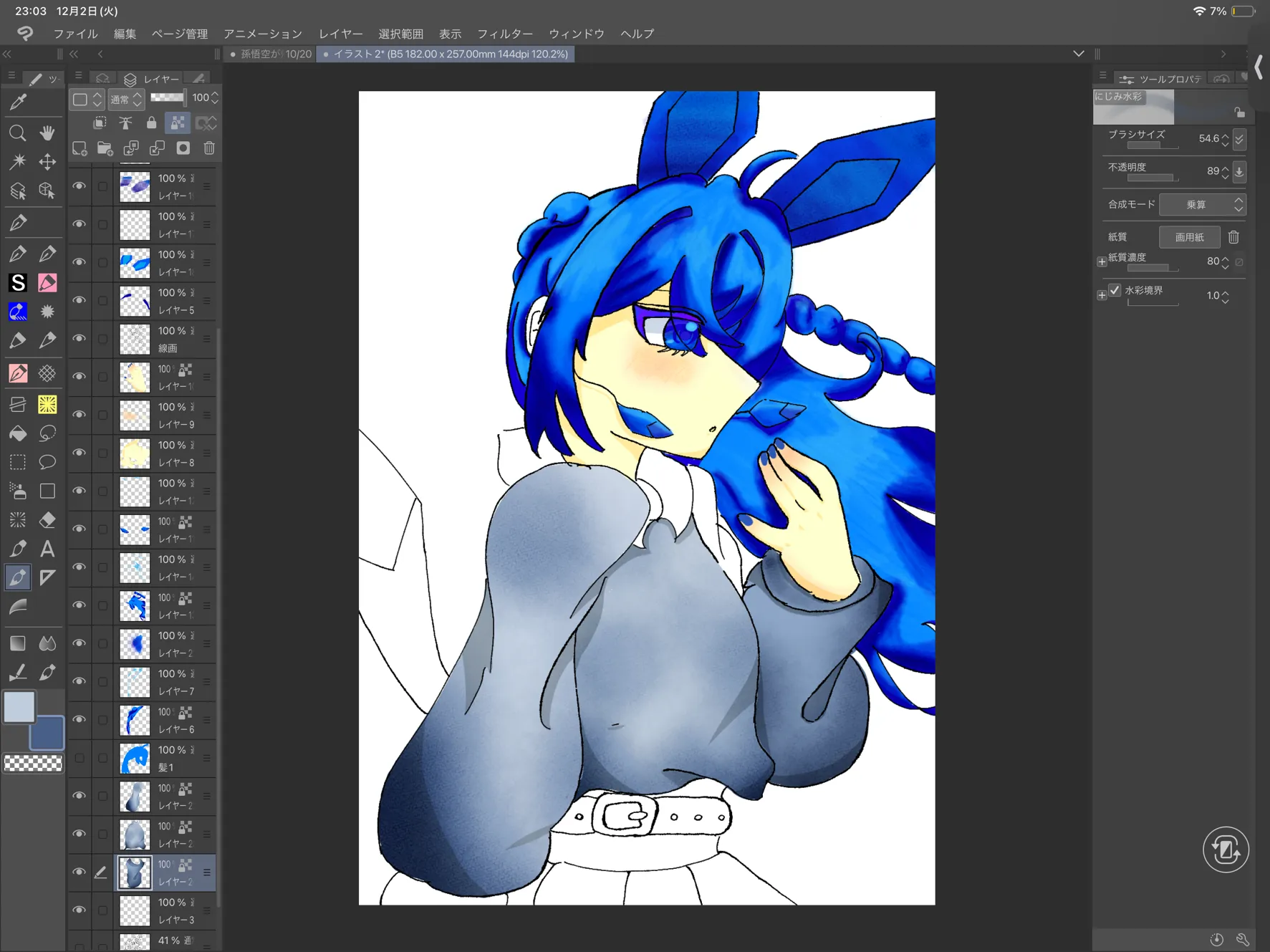Click the 不透明度 value stepper arrows
The height and width of the screenshot is (952, 1270).
pyautogui.click(x=1225, y=172)
